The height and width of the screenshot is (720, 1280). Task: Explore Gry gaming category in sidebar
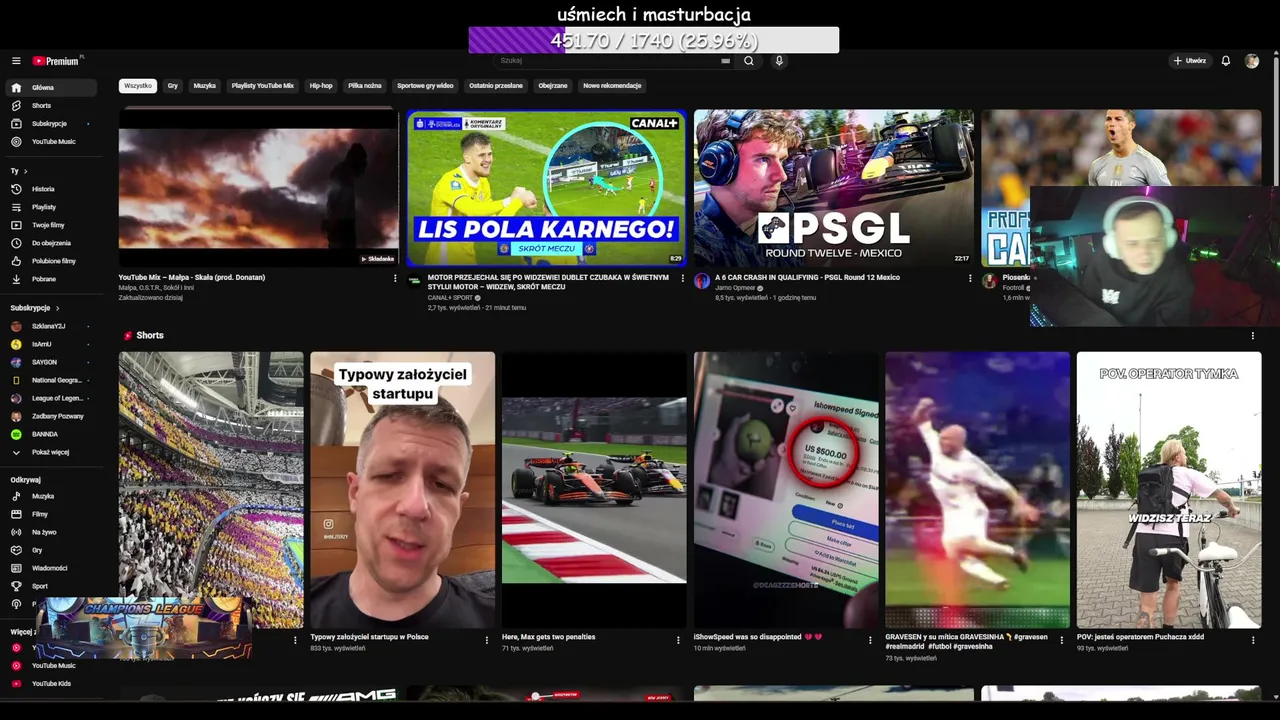pos(53,550)
